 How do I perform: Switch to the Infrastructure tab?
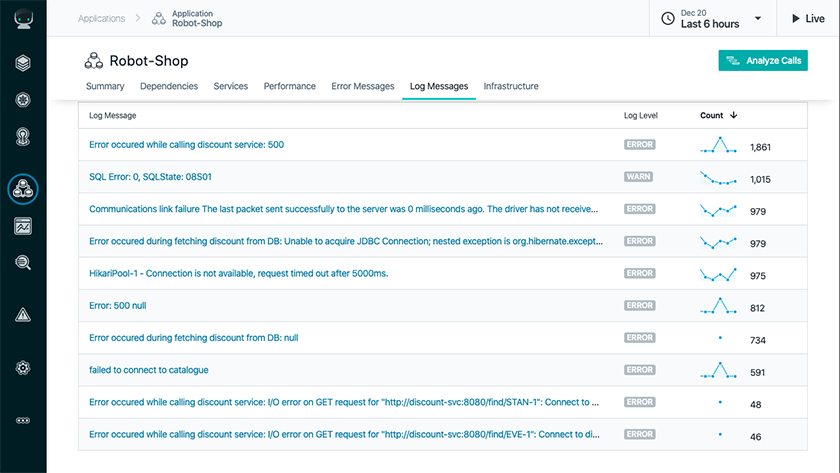pos(511,86)
